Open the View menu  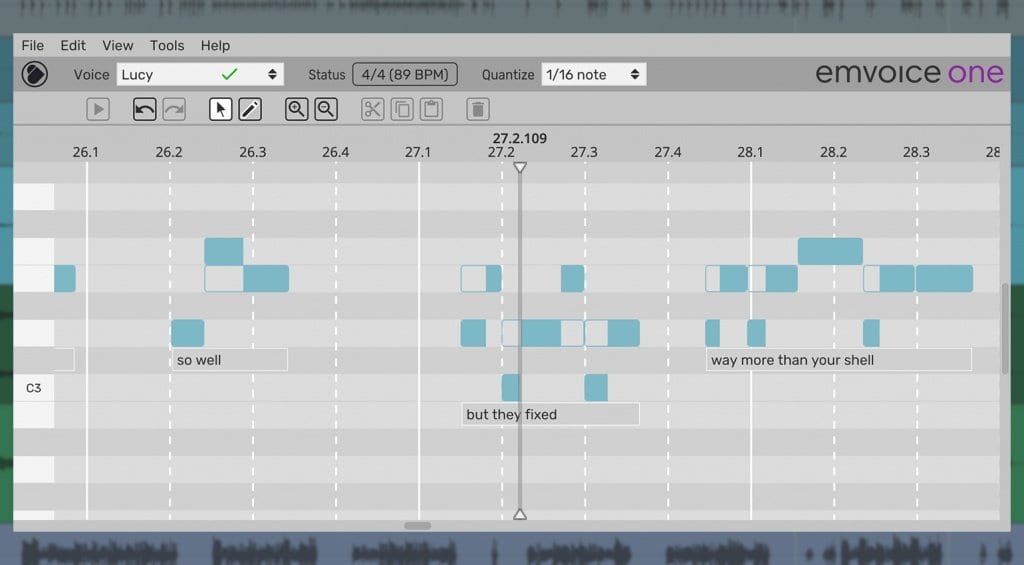(x=118, y=46)
